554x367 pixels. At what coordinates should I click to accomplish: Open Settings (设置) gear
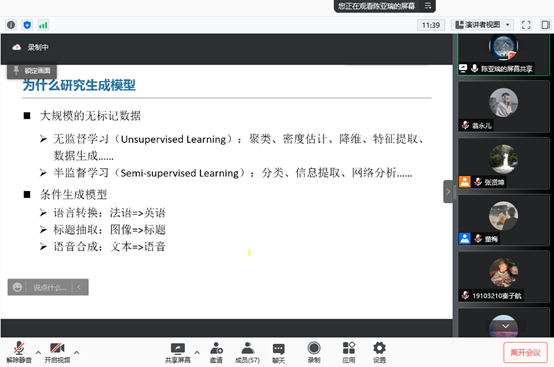click(x=379, y=353)
